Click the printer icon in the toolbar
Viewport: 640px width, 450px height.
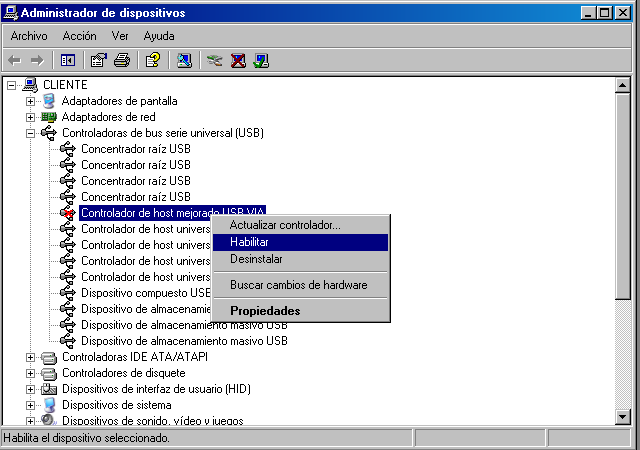122,61
